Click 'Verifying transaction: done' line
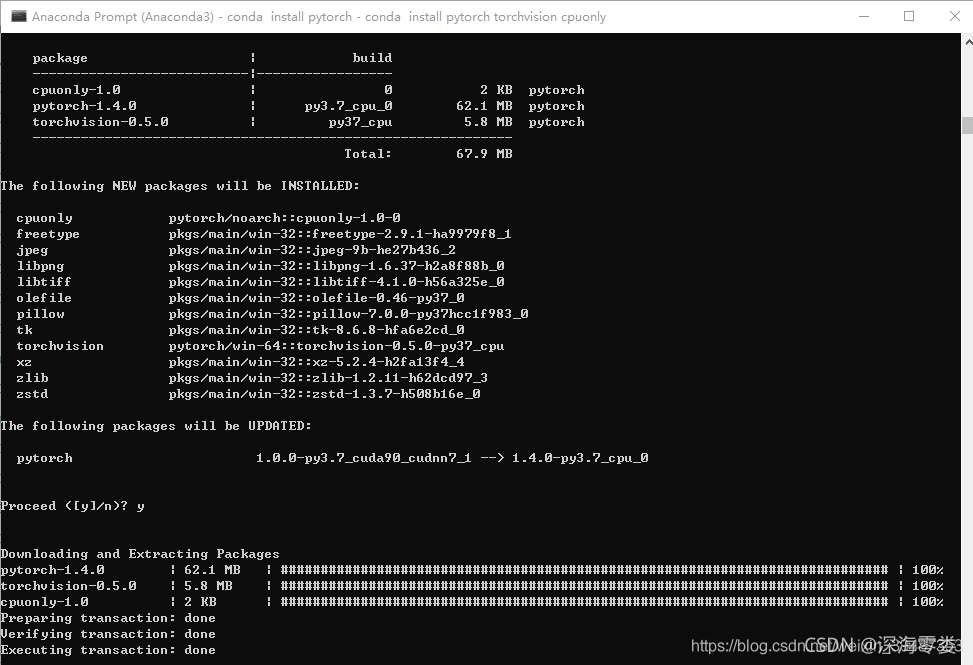The width and height of the screenshot is (973, 665). point(108,635)
